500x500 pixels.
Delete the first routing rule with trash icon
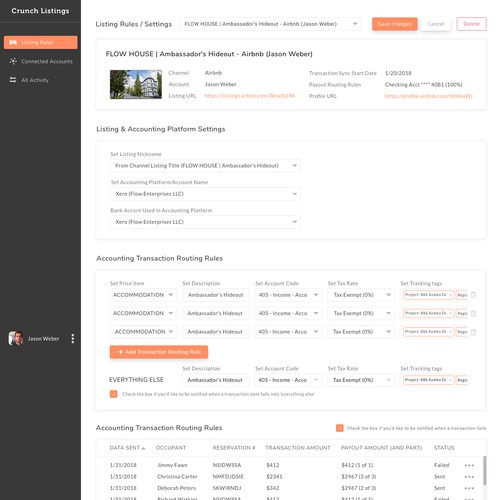point(473,295)
